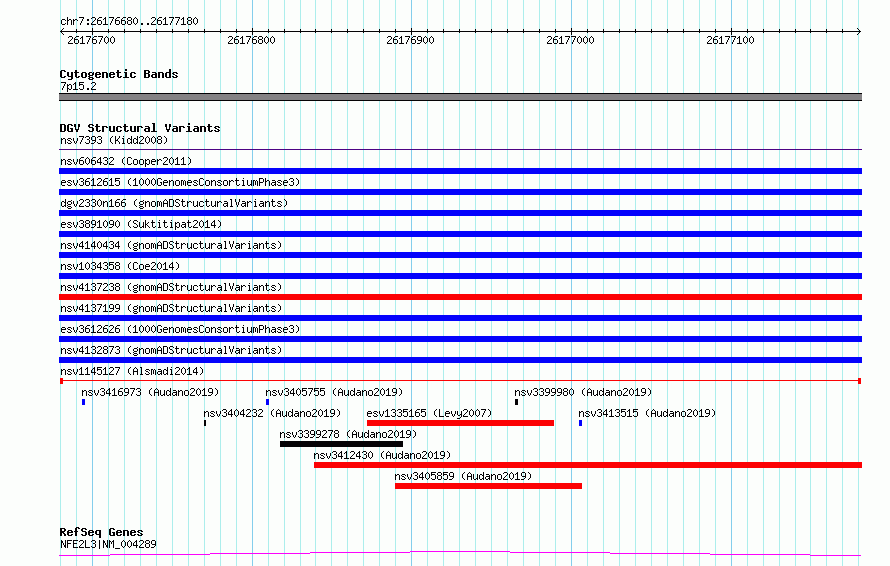Click the red nsv3405859 bar

[x=489, y=486]
